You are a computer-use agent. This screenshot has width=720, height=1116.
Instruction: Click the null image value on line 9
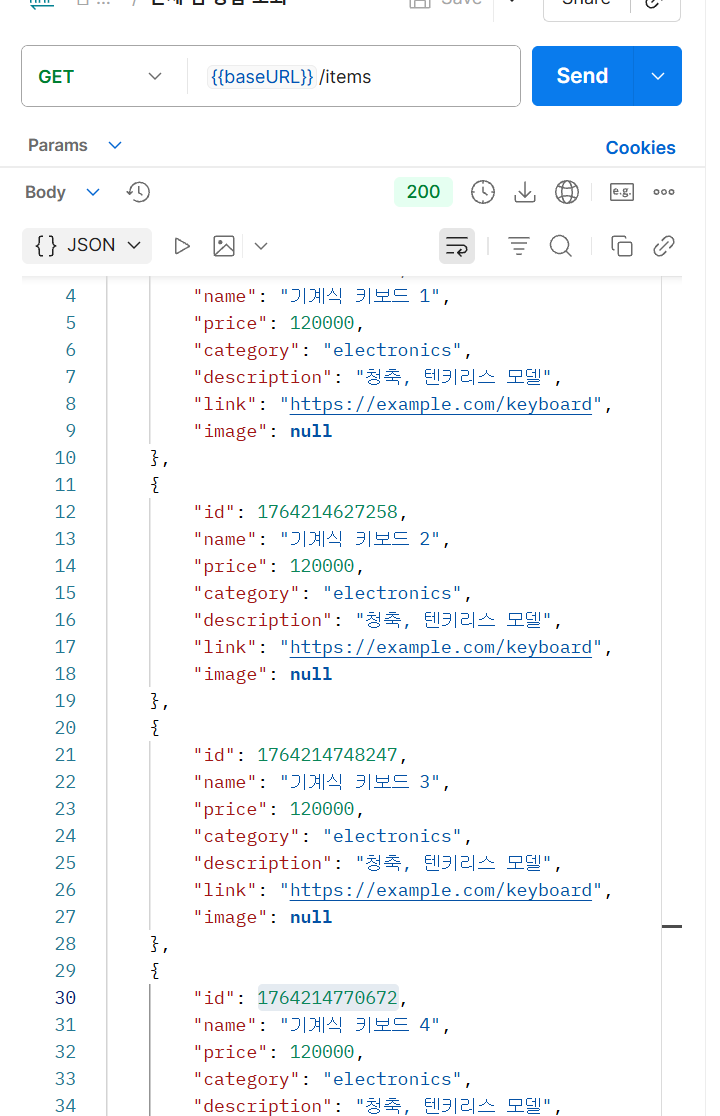point(311,431)
